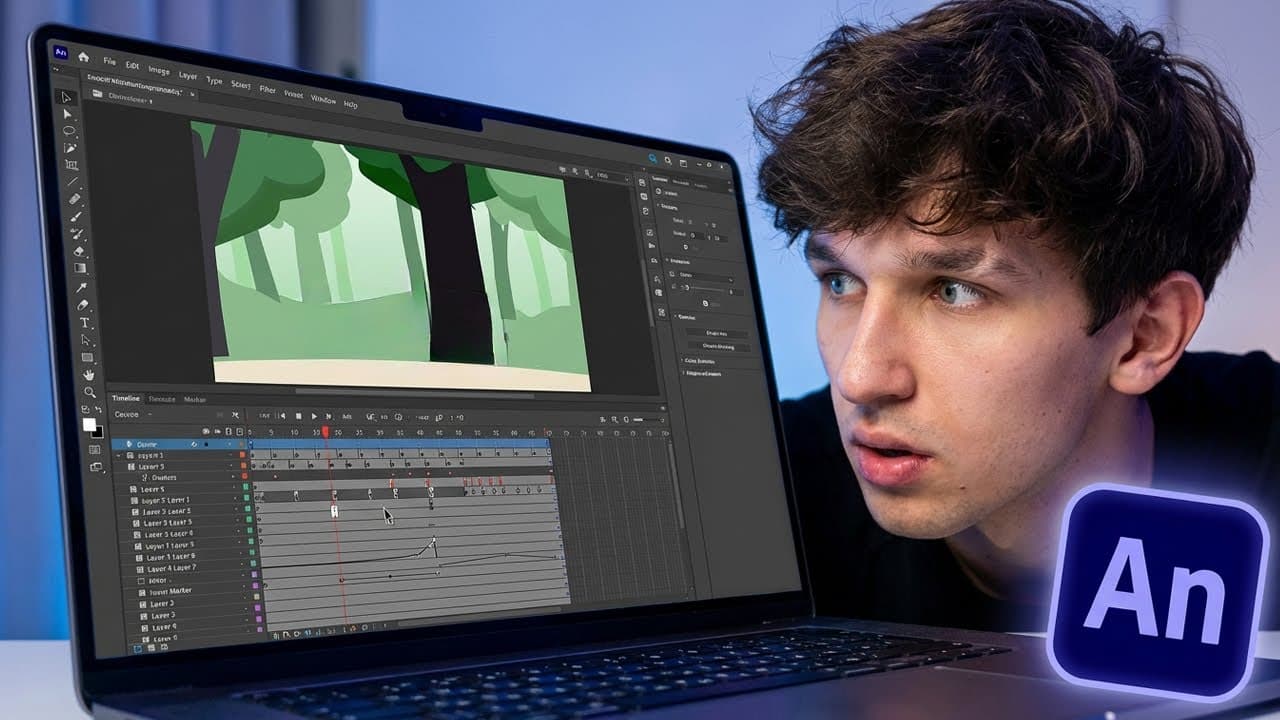
Task: Open the Layer menu
Action: coord(188,75)
